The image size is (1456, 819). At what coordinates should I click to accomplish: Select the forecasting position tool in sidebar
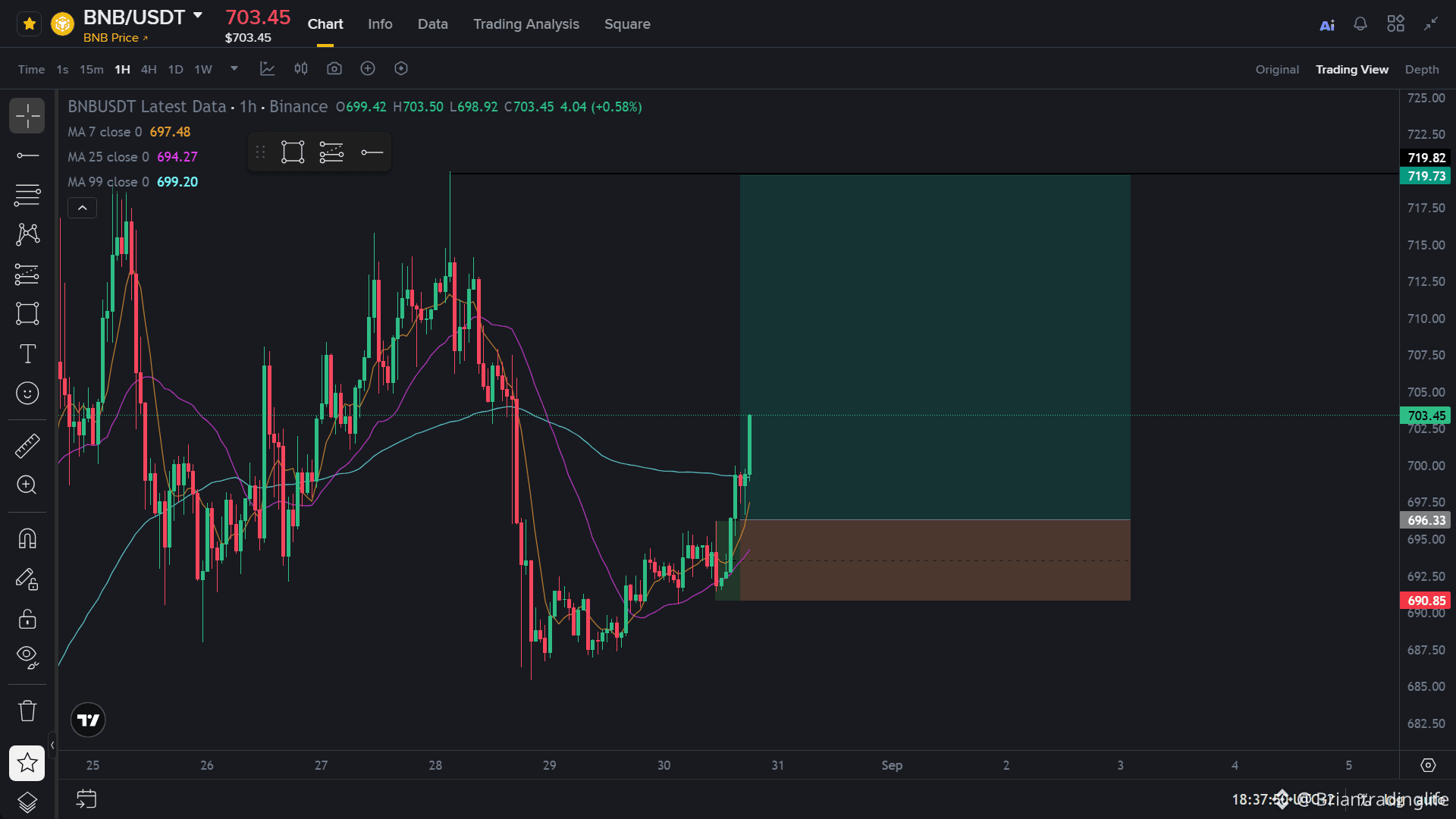(27, 274)
